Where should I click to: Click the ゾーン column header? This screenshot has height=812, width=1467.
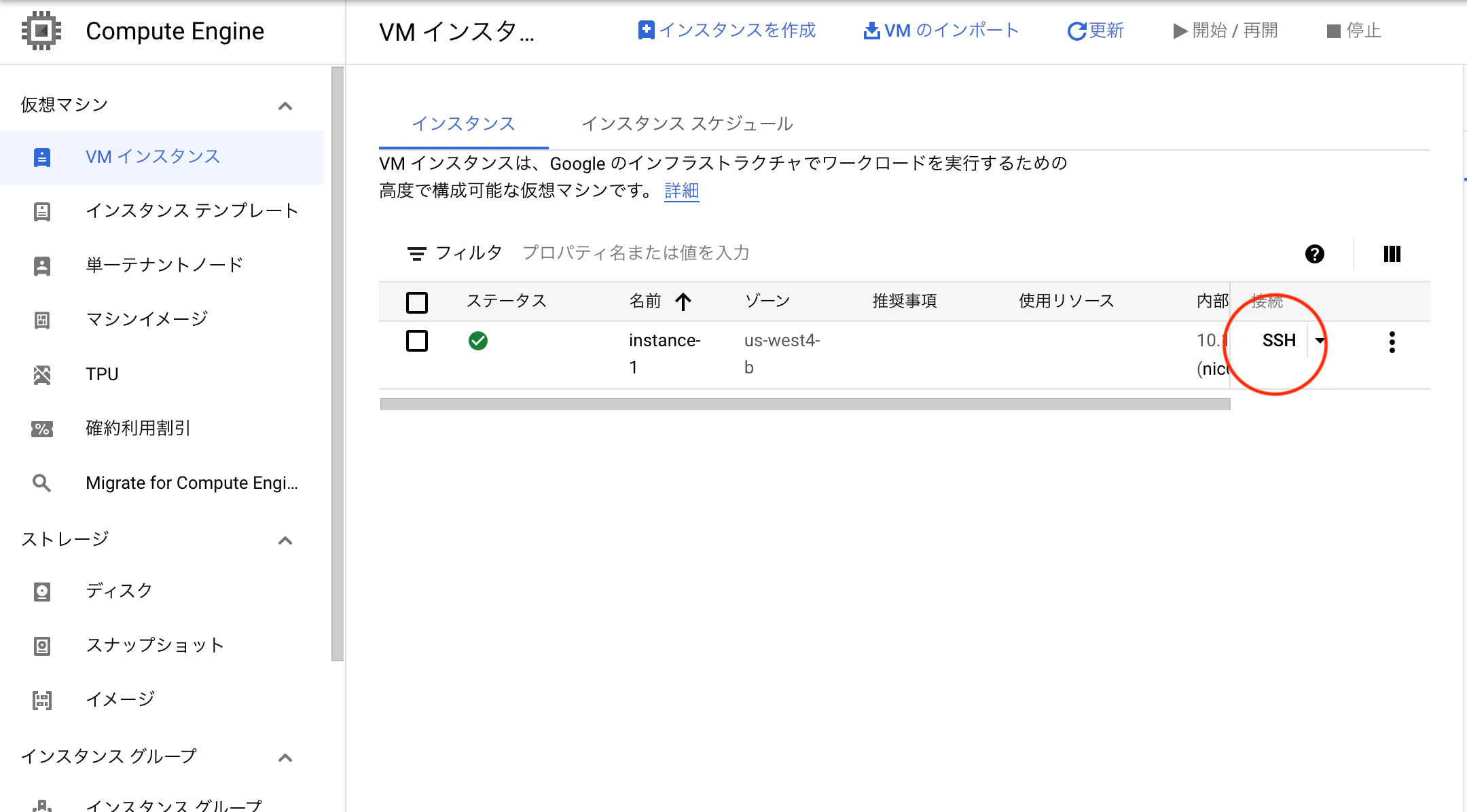[767, 301]
